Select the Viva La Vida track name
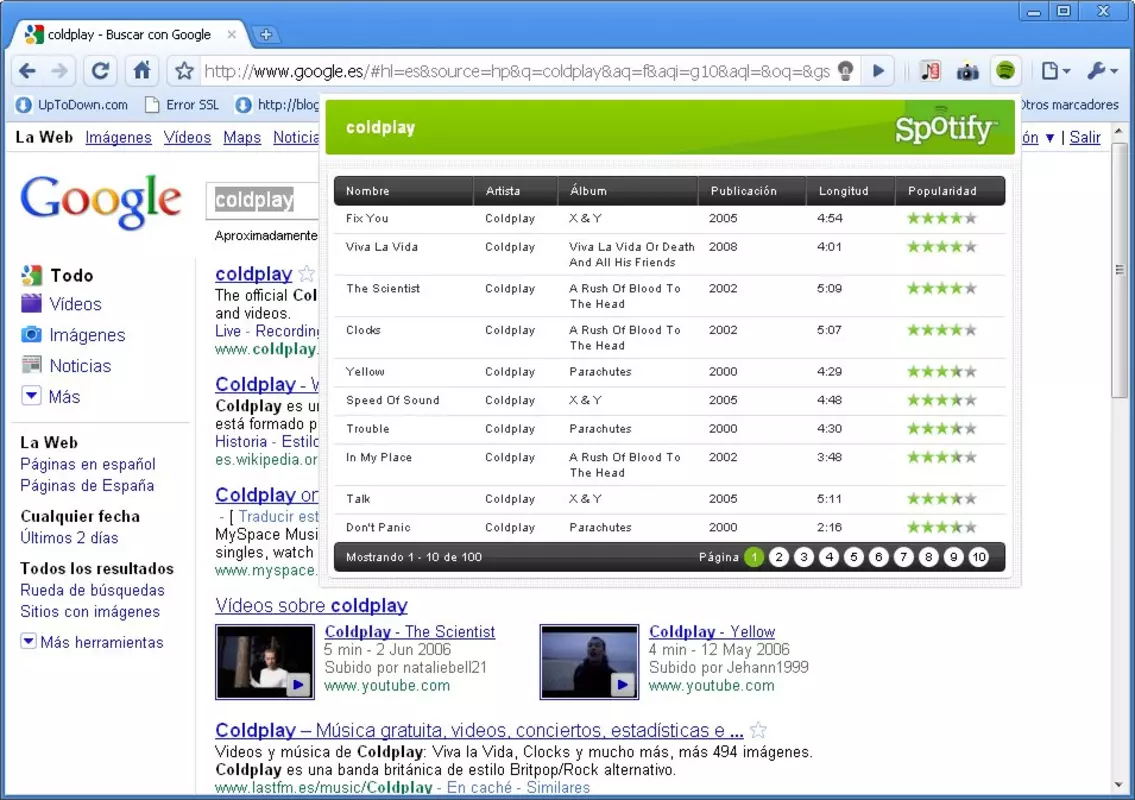The width and height of the screenshot is (1135, 800). tap(381, 247)
